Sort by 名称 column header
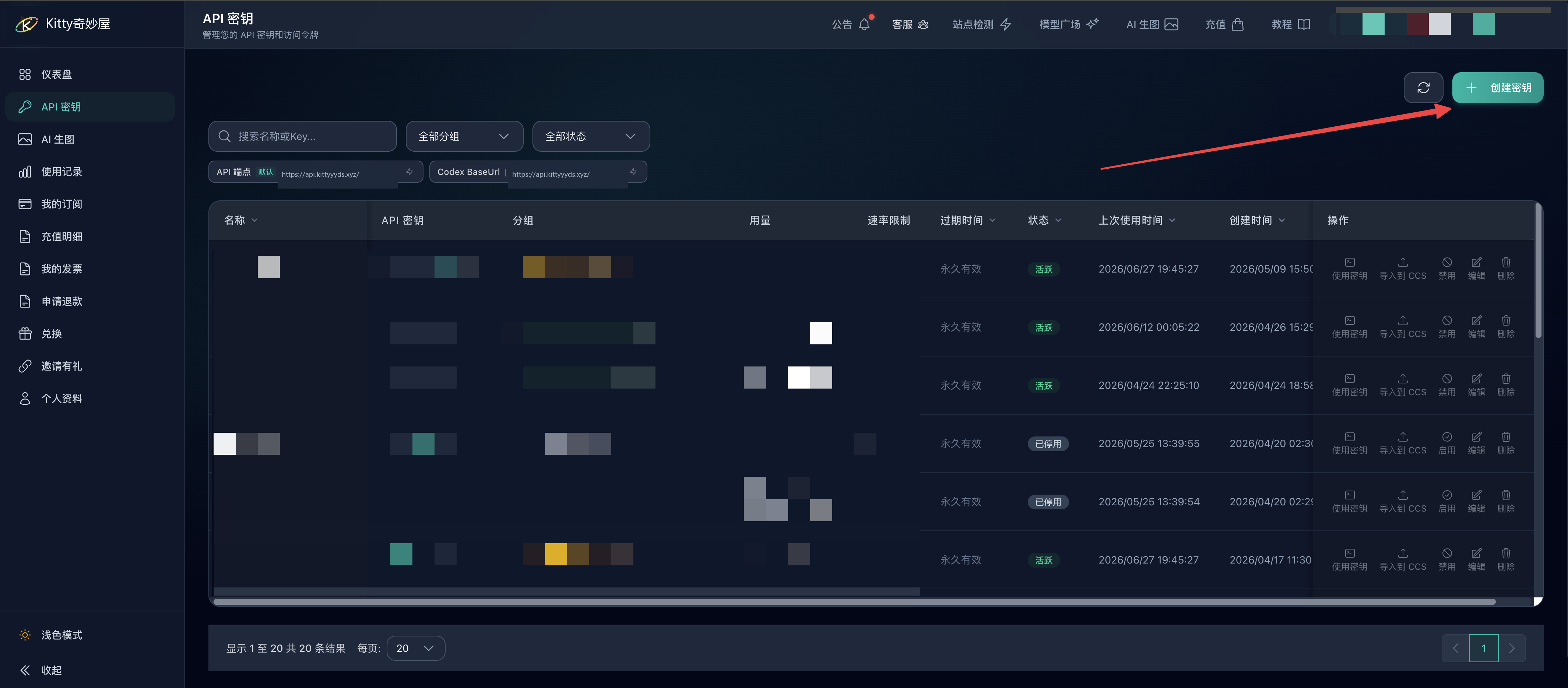The width and height of the screenshot is (1568, 688). (241, 220)
